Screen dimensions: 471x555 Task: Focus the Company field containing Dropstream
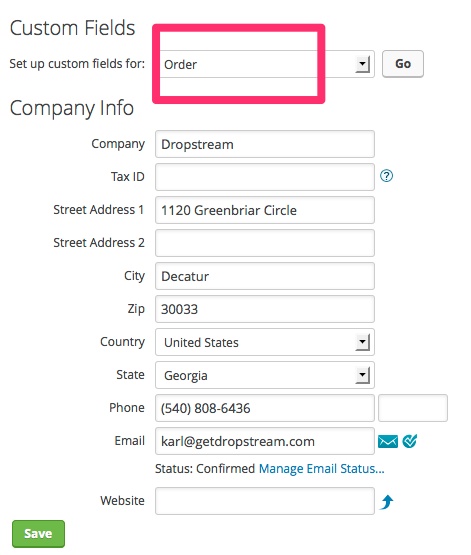point(265,144)
